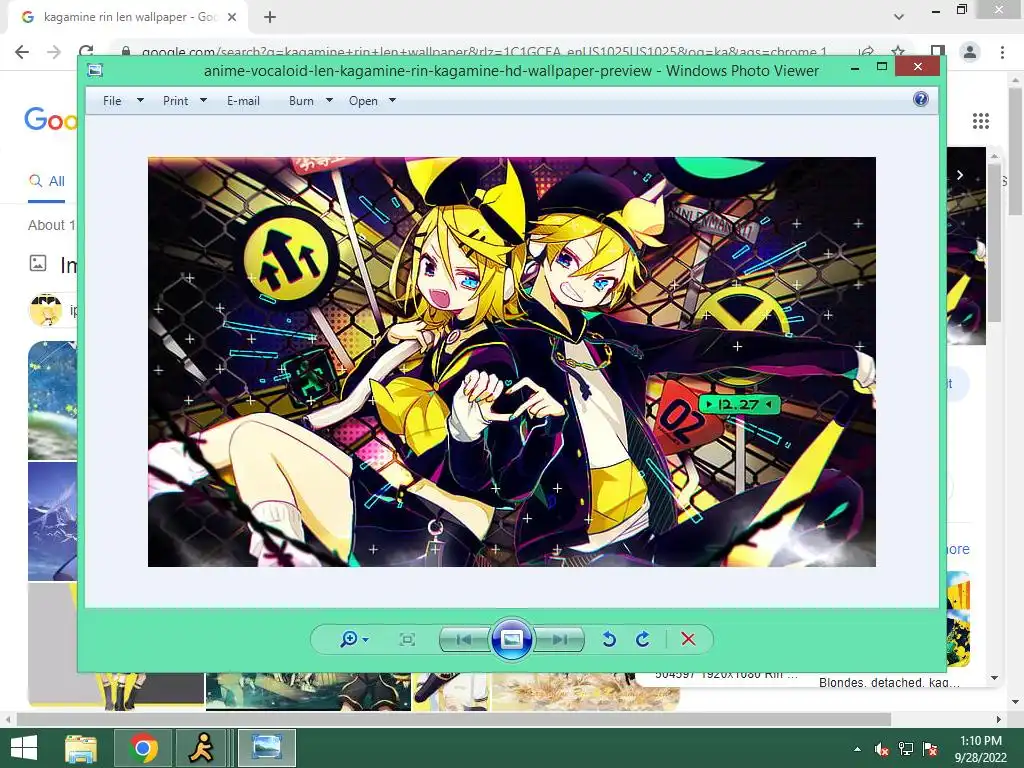The image size is (1024, 768).
Task: Click the Google logo
Action: click(51, 120)
